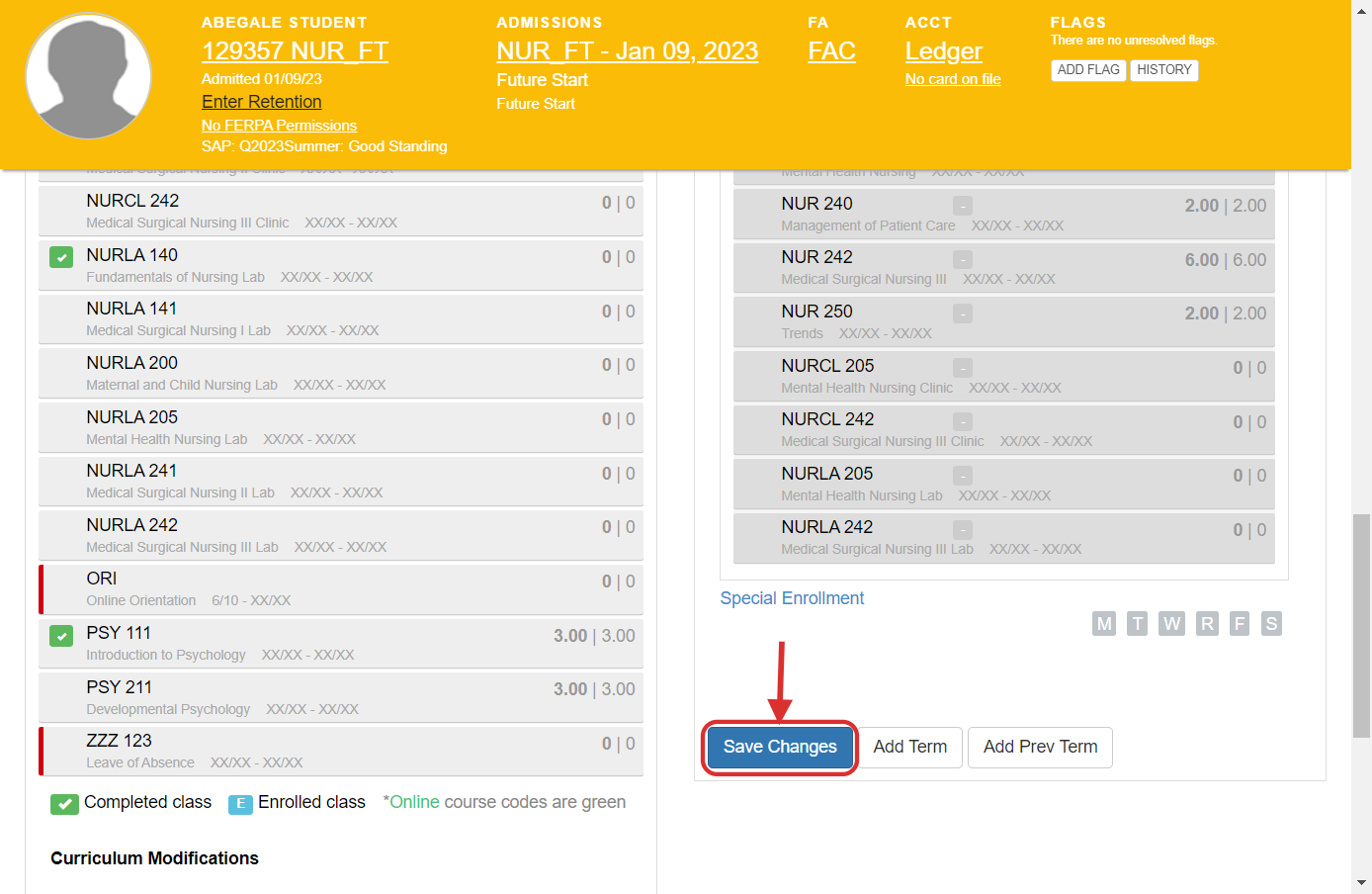Open the Ledger account link
Viewport: 1372px width, 894px height.
click(x=943, y=51)
